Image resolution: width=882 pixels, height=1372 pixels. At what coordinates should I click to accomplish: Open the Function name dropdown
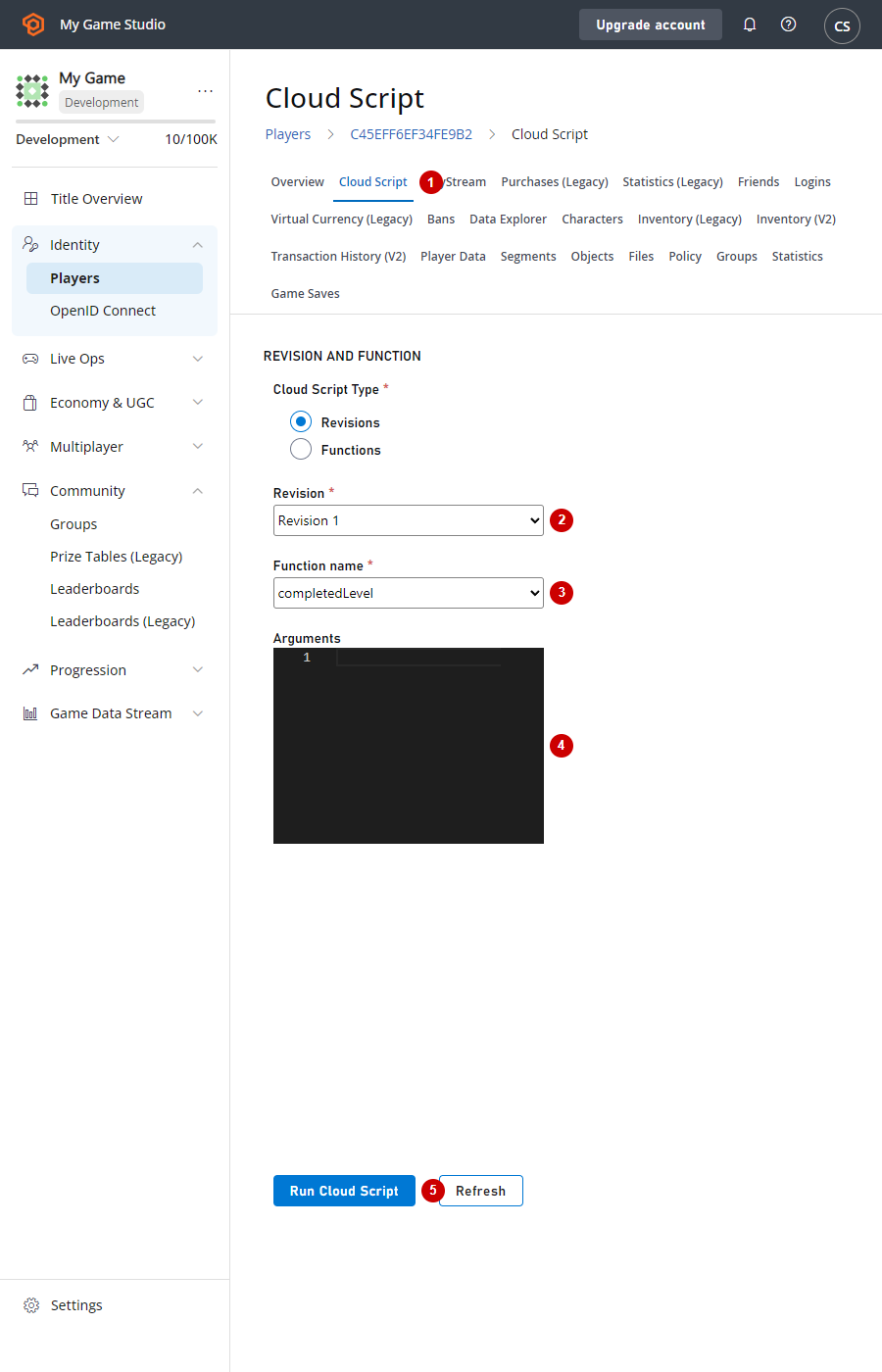pos(409,593)
